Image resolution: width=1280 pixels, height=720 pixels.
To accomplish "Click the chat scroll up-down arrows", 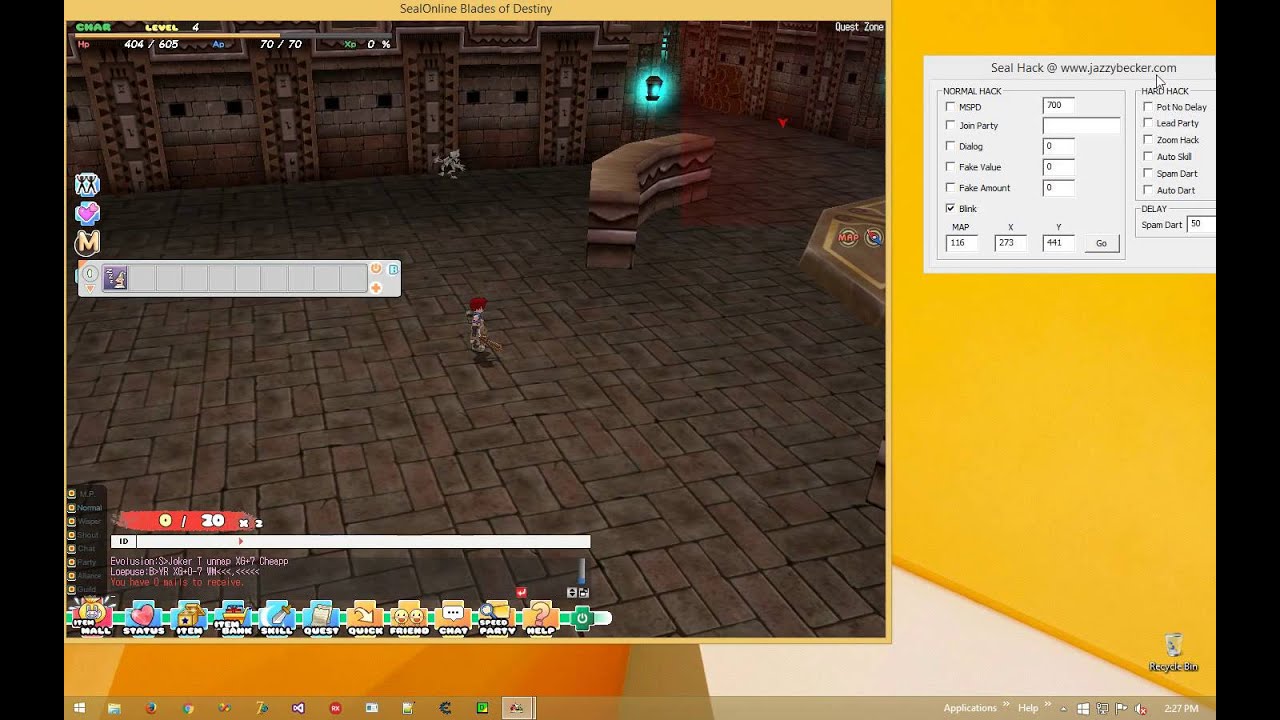I will (572, 592).
